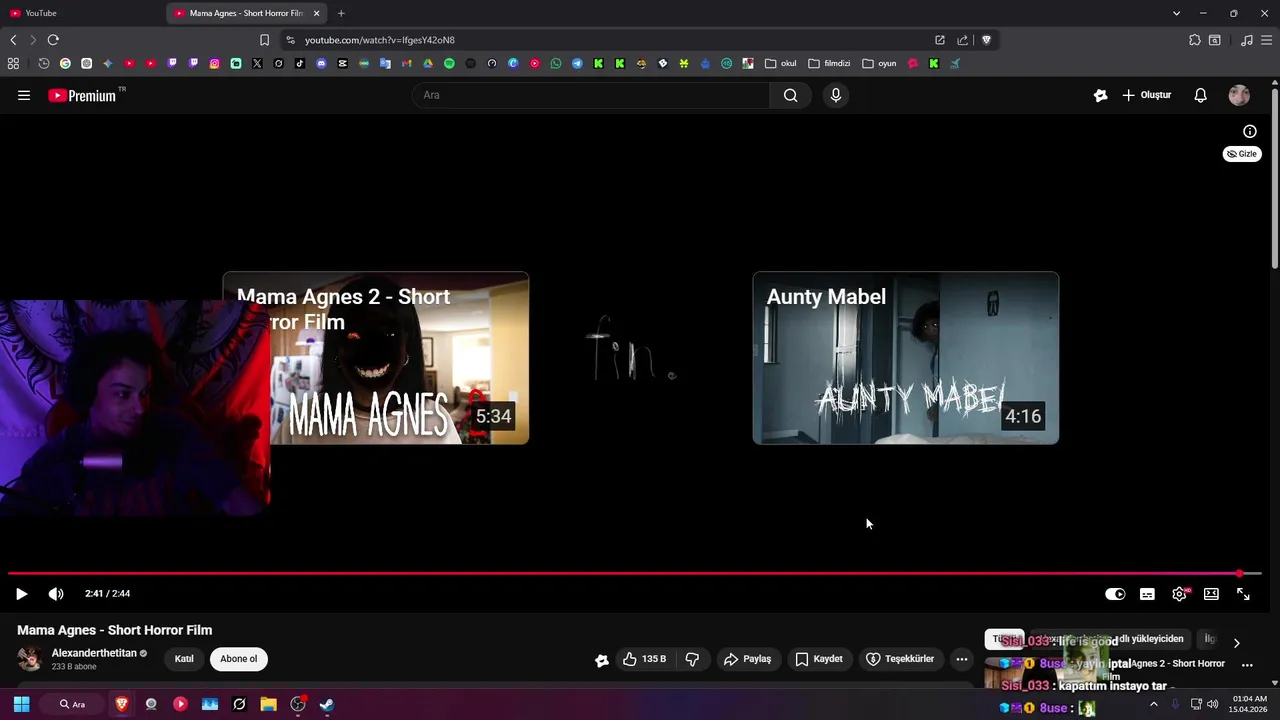The height and width of the screenshot is (720, 1280).
Task: Open Discord bookmark in bookmarks bar
Action: pos(321,63)
